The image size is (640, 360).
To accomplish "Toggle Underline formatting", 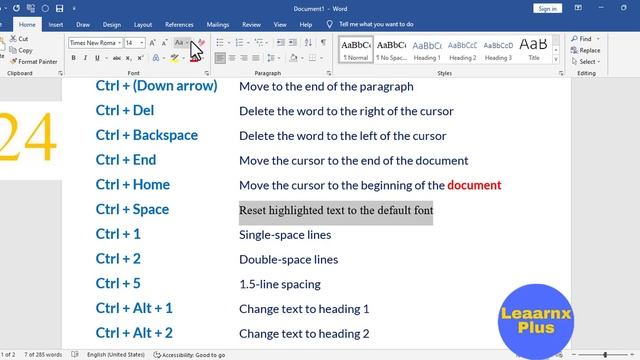I will coord(97,58).
